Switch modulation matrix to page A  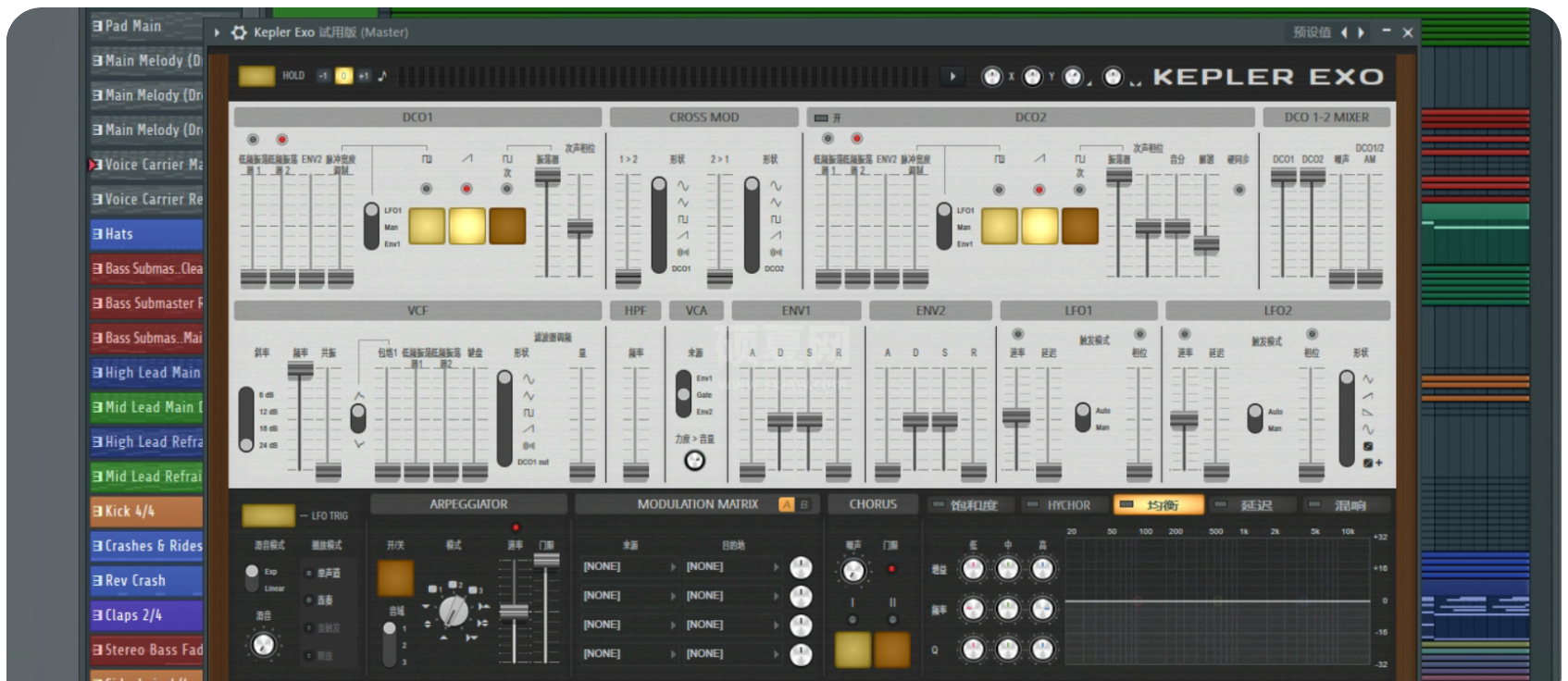coord(787,504)
